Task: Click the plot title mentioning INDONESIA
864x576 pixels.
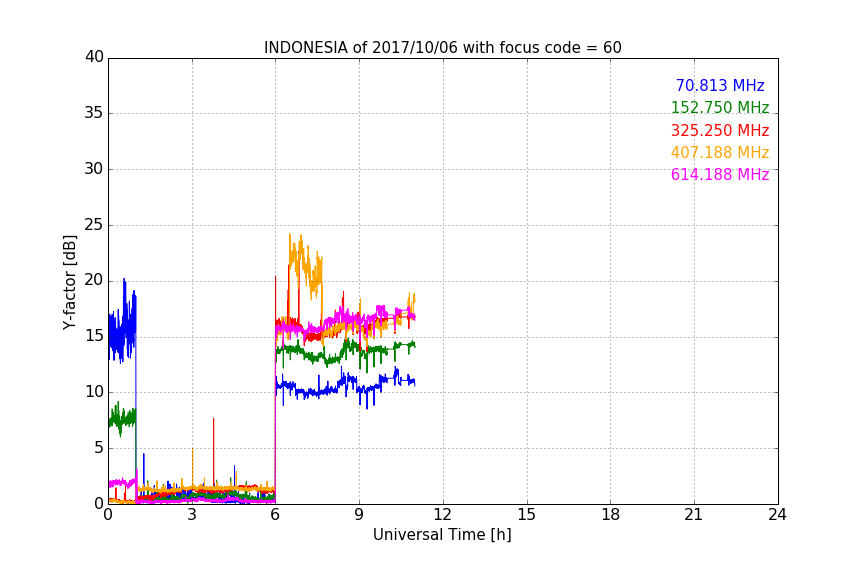Action: [442, 48]
